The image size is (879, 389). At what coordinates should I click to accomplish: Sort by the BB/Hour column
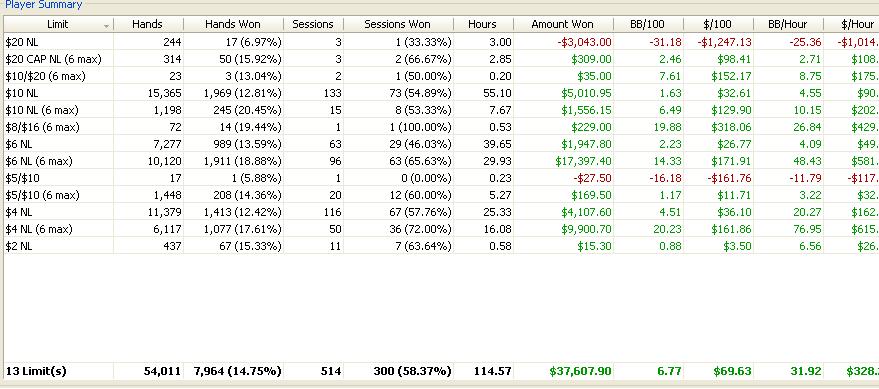[x=788, y=24]
